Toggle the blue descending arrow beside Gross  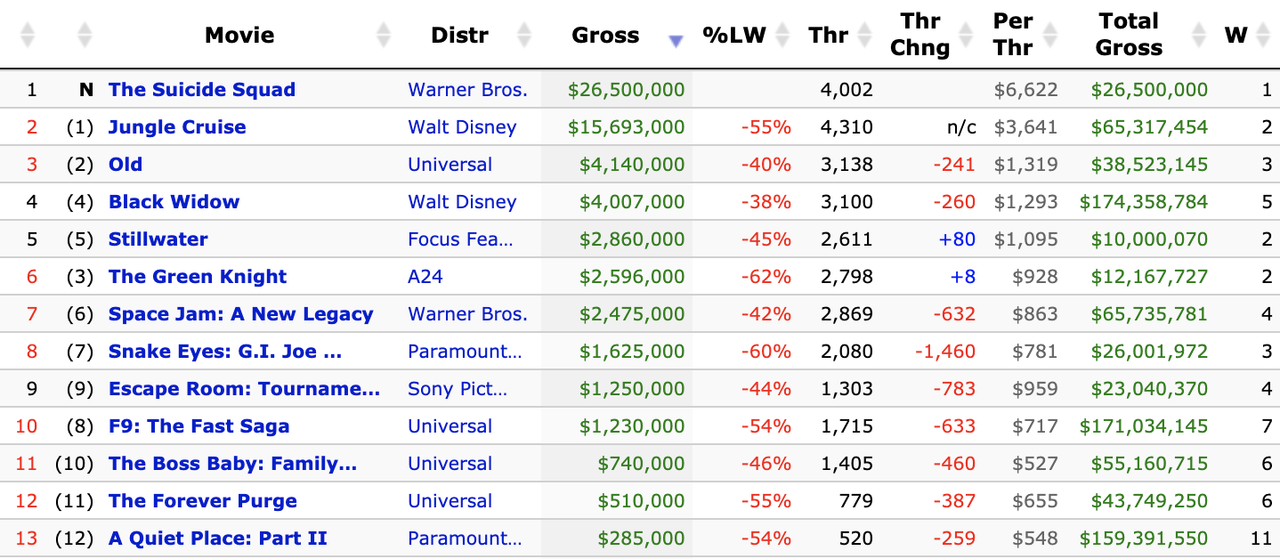click(676, 40)
